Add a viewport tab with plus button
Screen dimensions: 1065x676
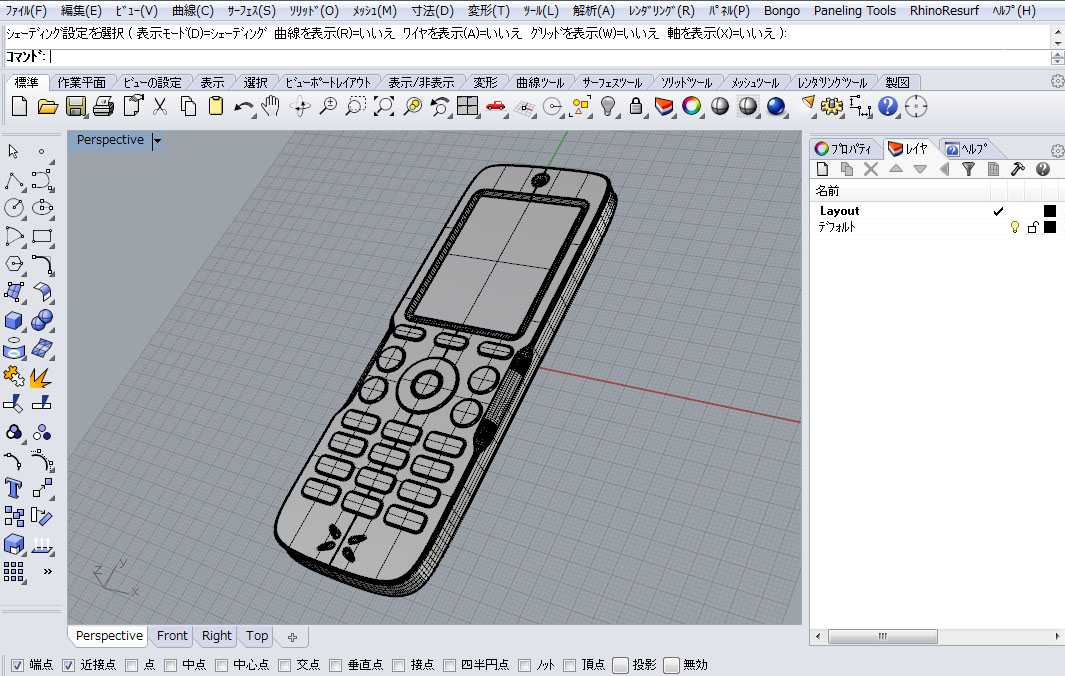292,637
